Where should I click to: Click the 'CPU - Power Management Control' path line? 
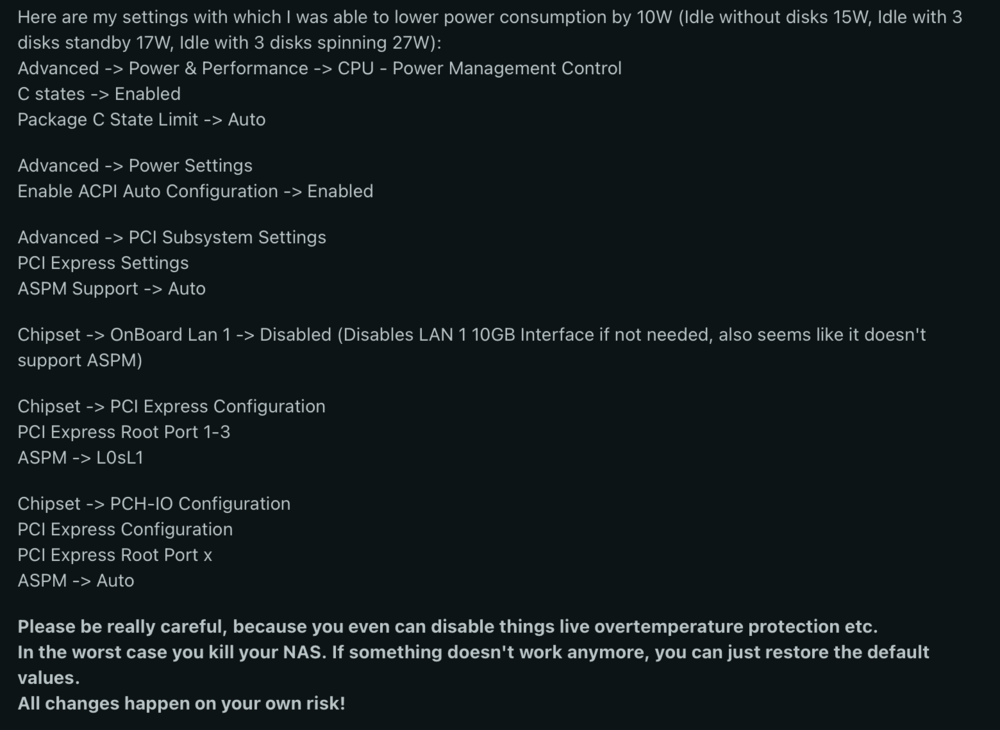point(320,68)
